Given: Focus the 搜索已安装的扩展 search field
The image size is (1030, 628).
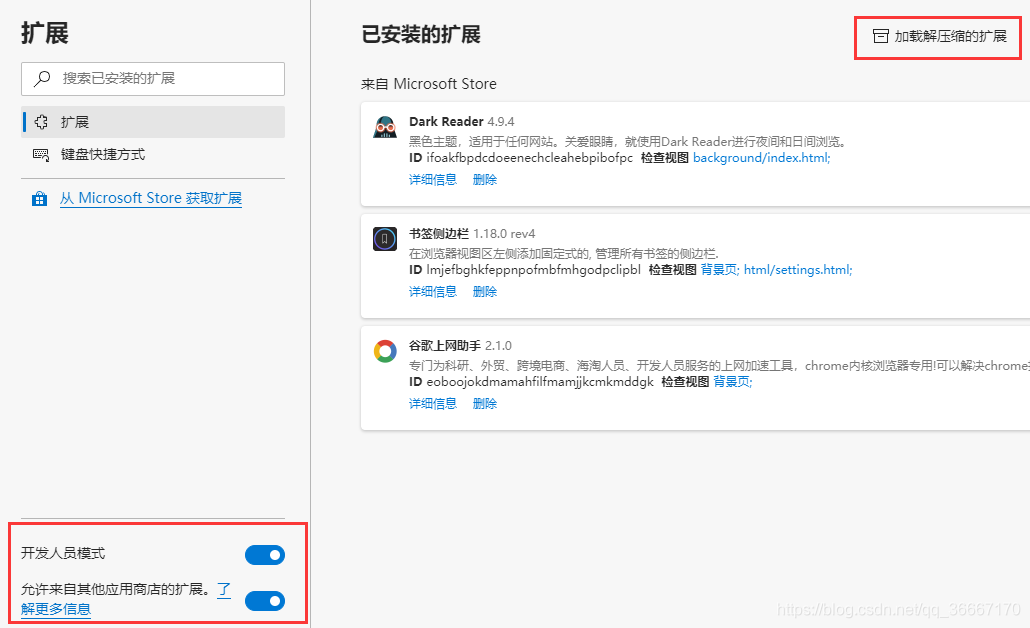Looking at the screenshot, I should click(x=153, y=79).
